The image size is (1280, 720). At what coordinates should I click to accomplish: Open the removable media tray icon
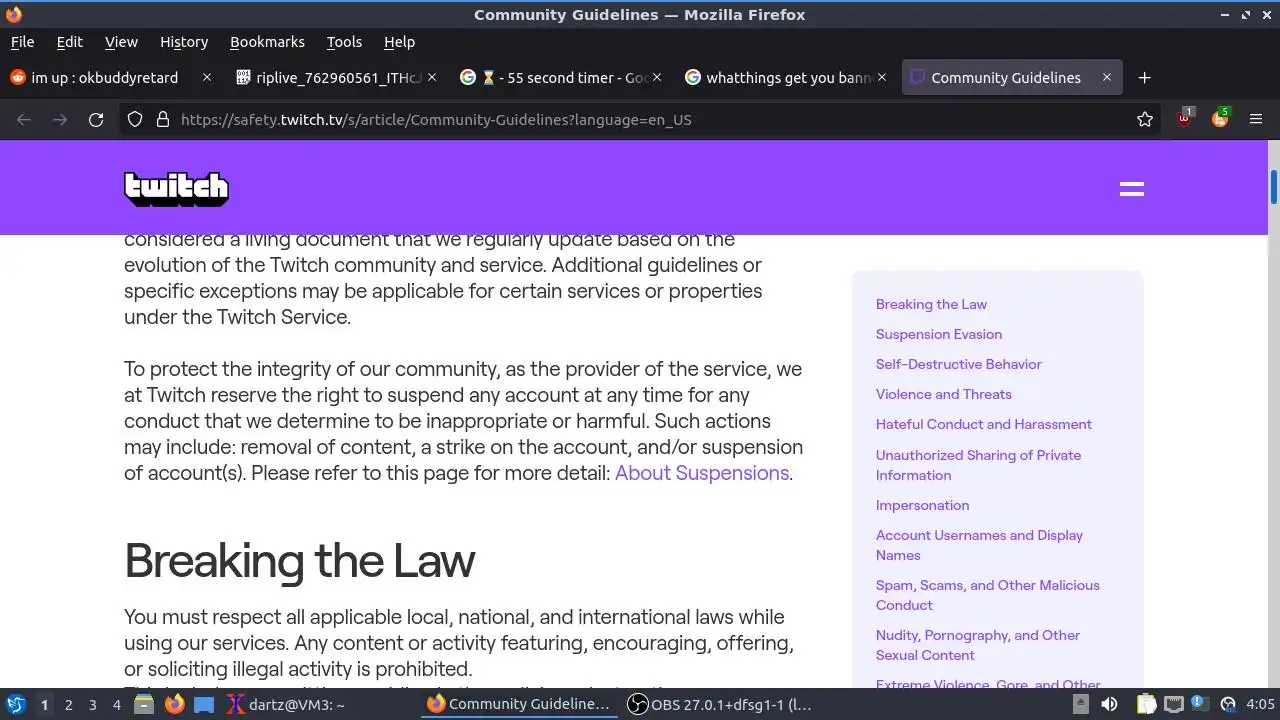click(x=1080, y=705)
